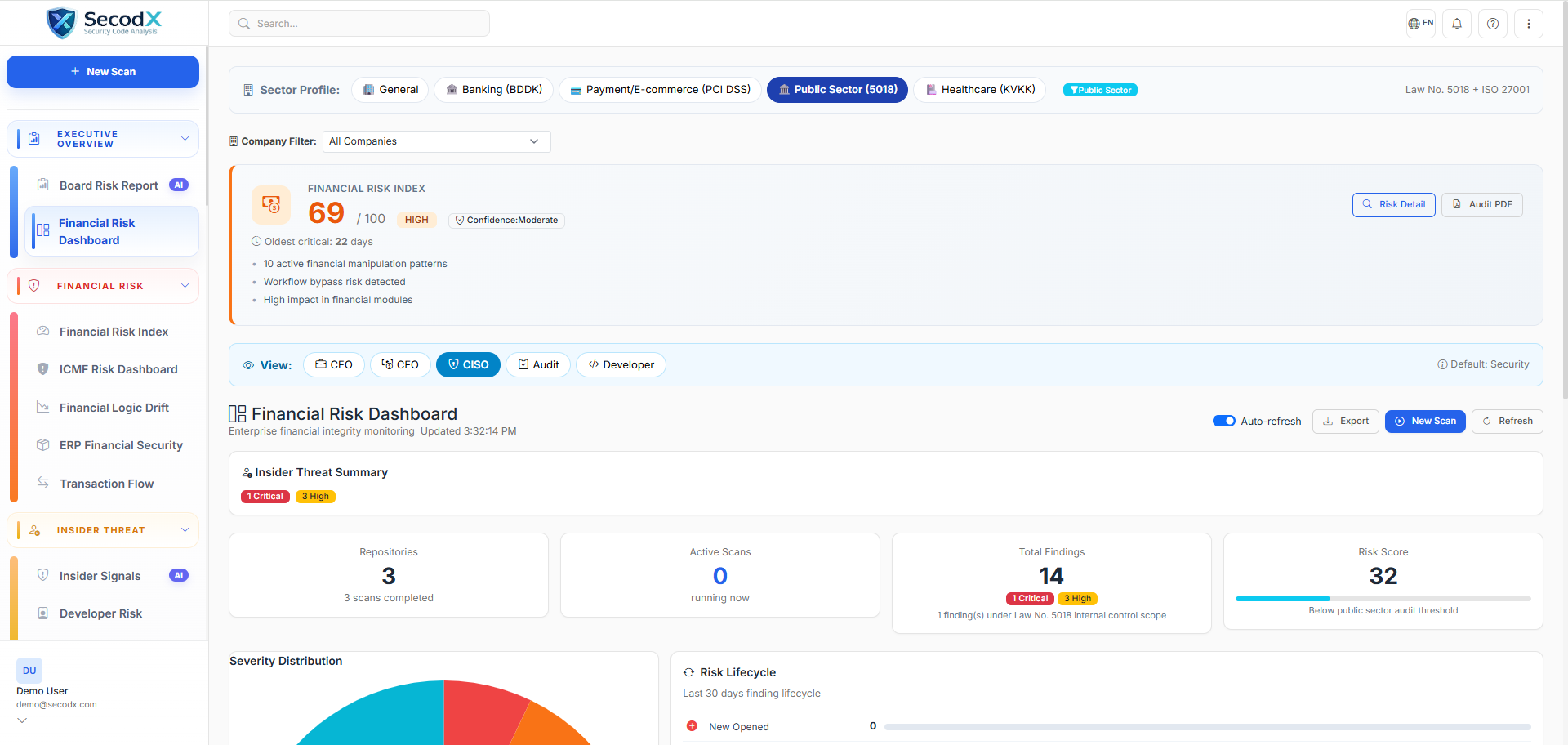This screenshot has height=745, width=1568.
Task: Expand the Demo User account chevron
Action: click(22, 720)
